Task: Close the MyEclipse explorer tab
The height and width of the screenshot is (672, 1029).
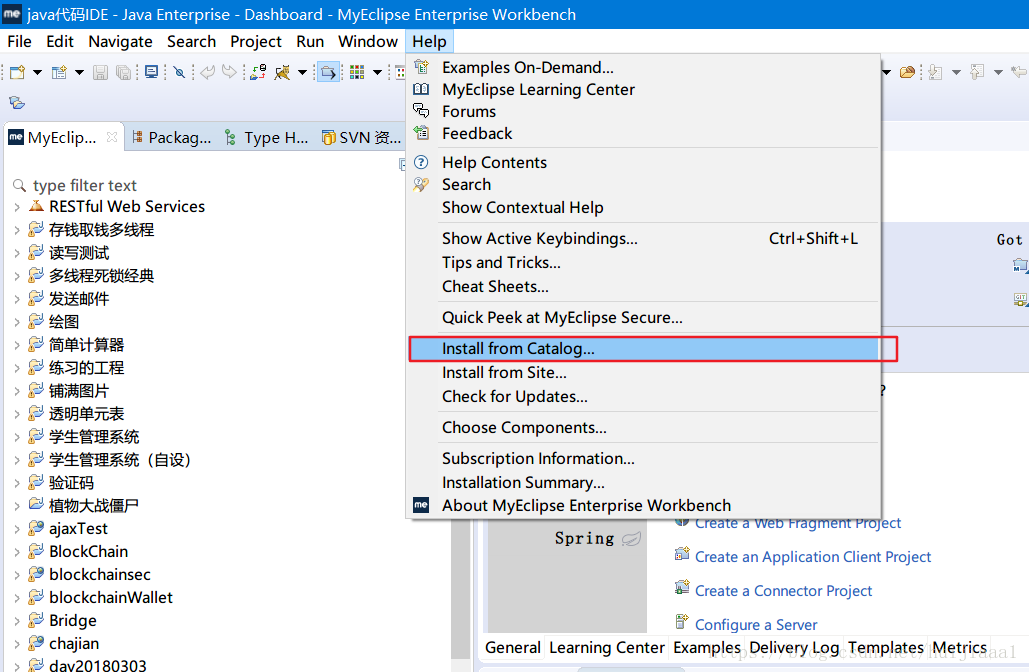Action: pyautogui.click(x=112, y=136)
